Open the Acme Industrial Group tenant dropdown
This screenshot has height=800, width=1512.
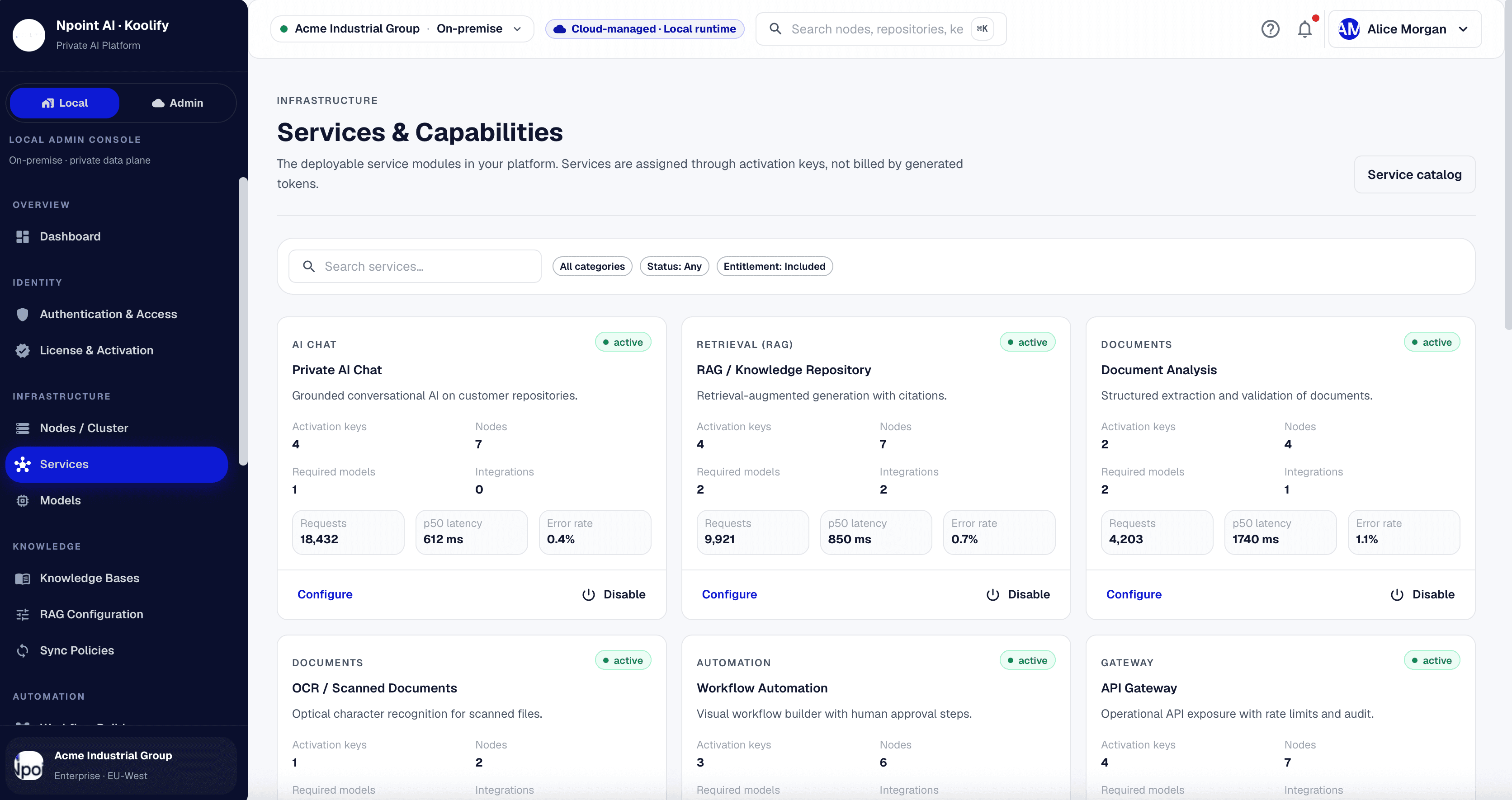coord(402,29)
